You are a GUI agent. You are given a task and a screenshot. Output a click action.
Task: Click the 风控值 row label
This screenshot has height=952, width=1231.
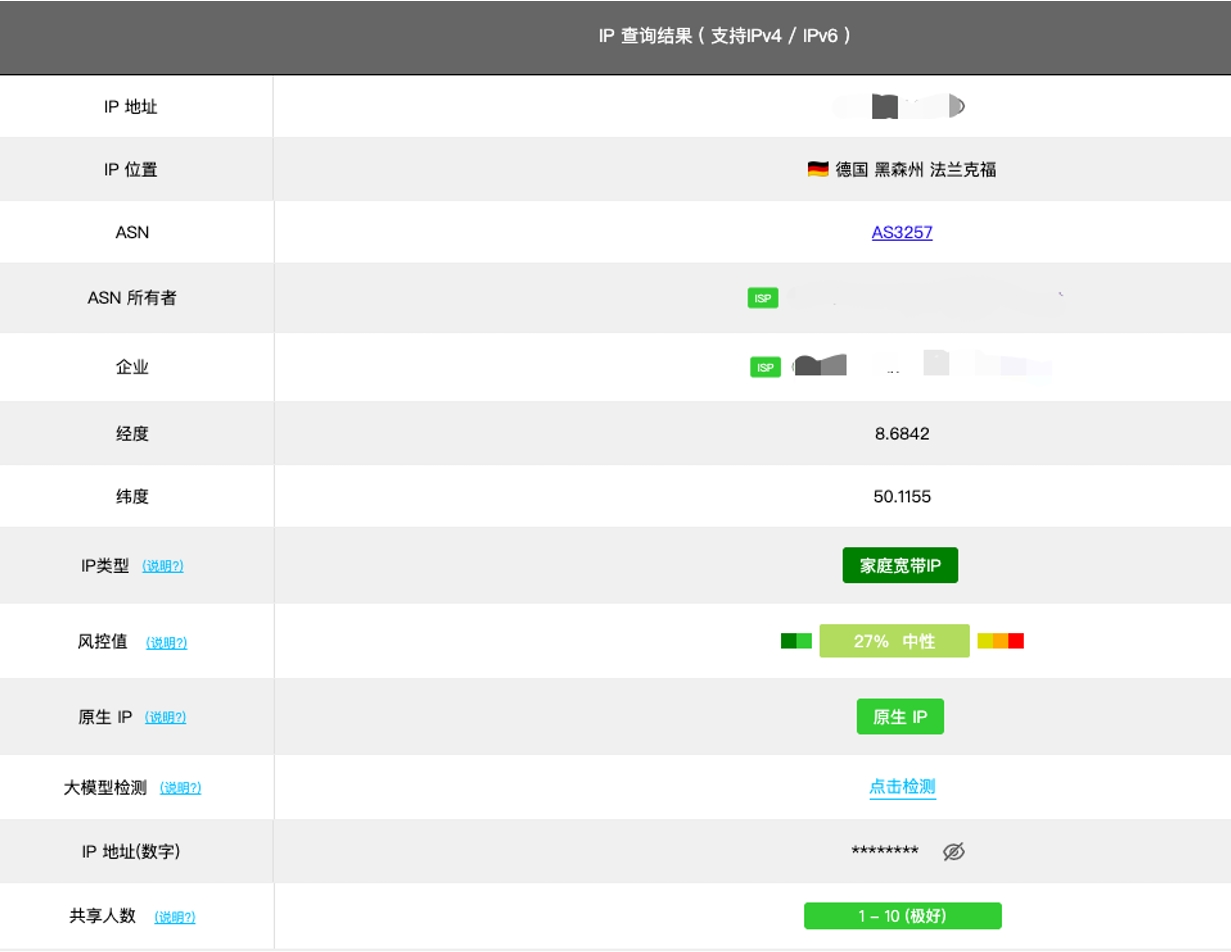[103, 642]
